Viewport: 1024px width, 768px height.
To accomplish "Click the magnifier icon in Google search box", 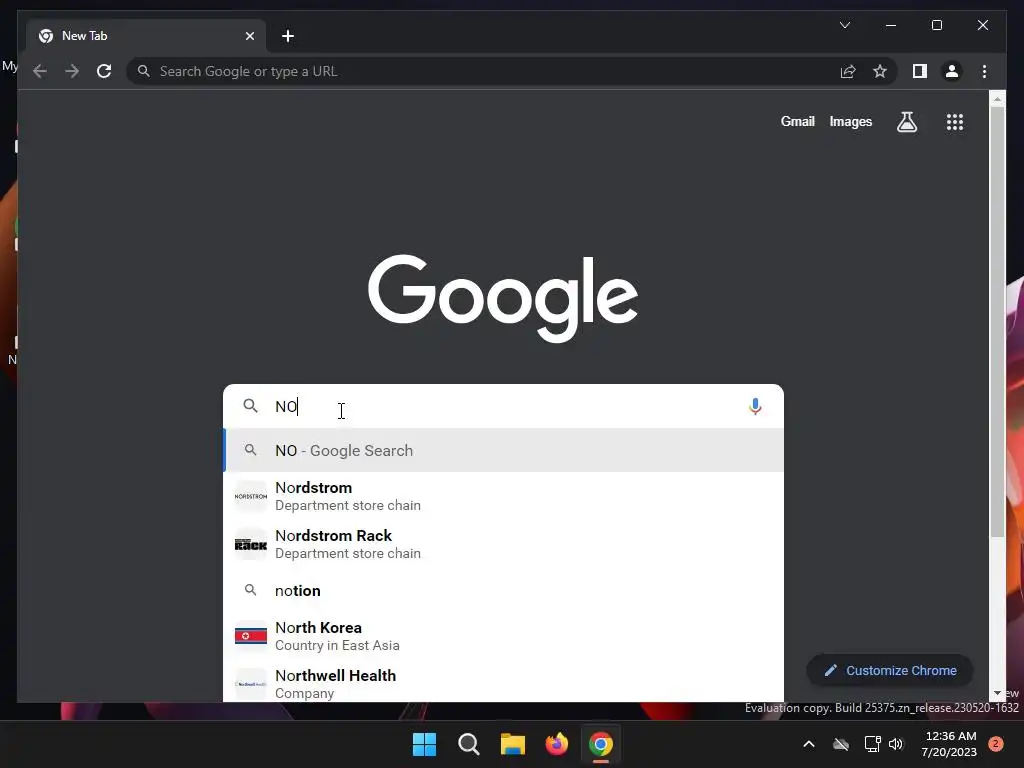I will 250,406.
